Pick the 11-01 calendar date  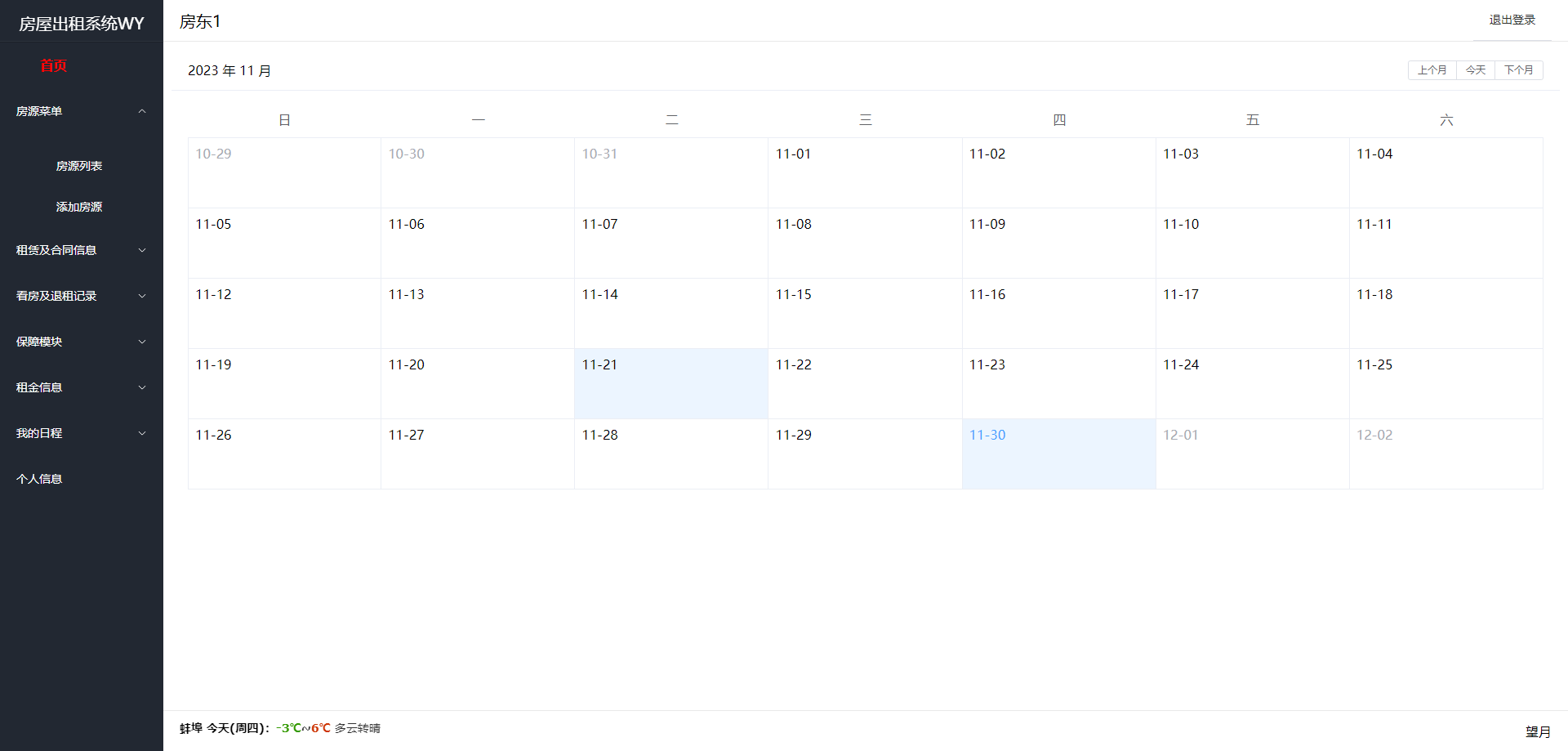point(864,172)
